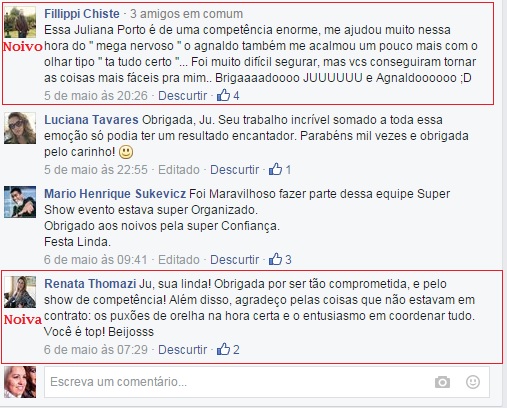This screenshot has height=408, width=507.
Task: Click thumbs-up count on Renata Thomazi's comment
Action: tap(228, 349)
